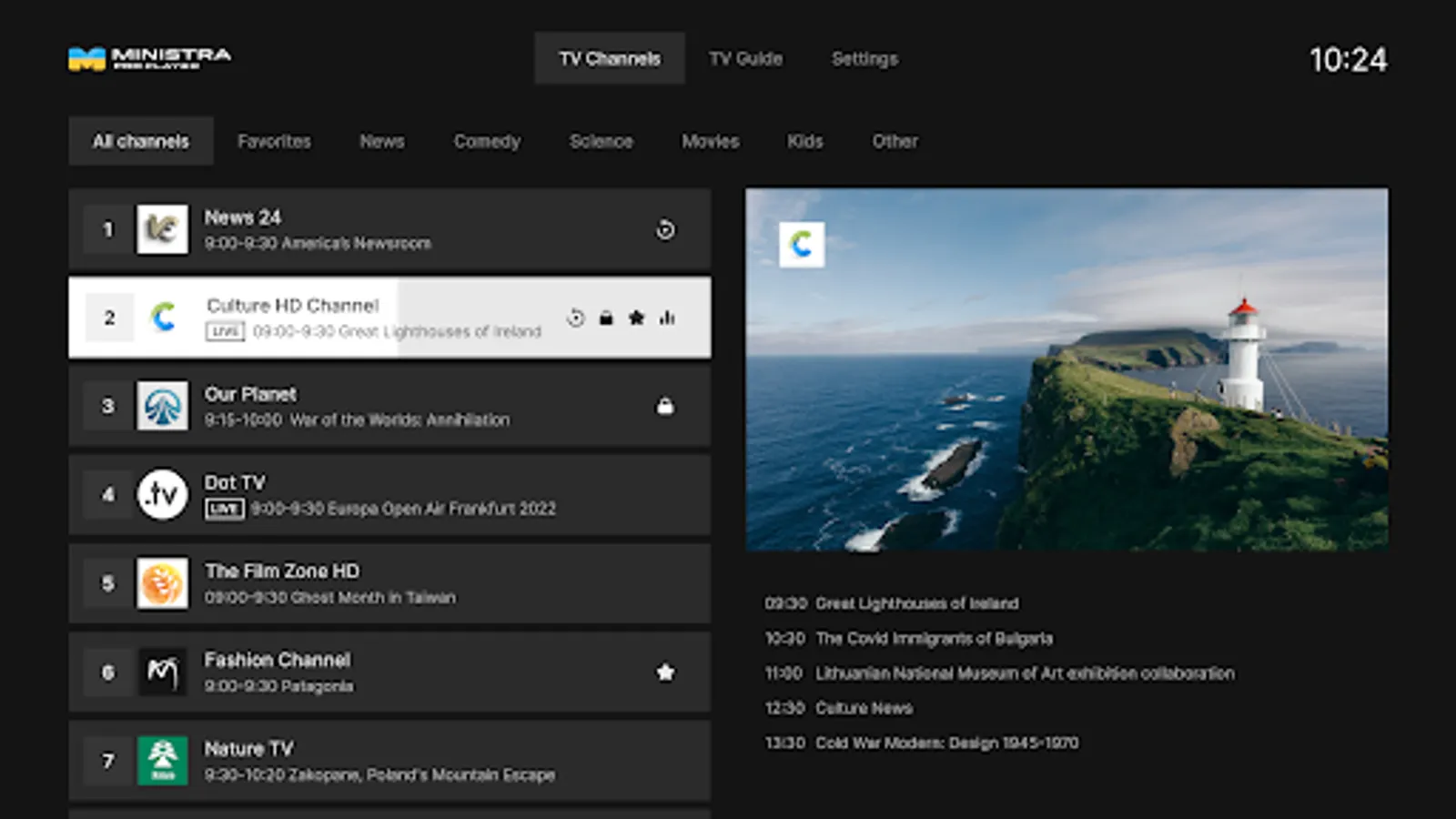This screenshot has height=819, width=1456.
Task: Filter channels by Movies
Action: [711, 141]
